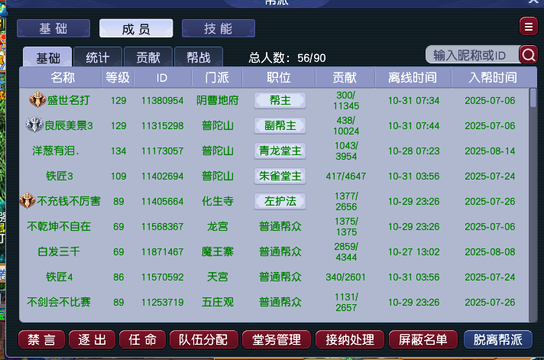Open the 帮战 sub-tab
The image size is (544, 360).
click(x=198, y=57)
